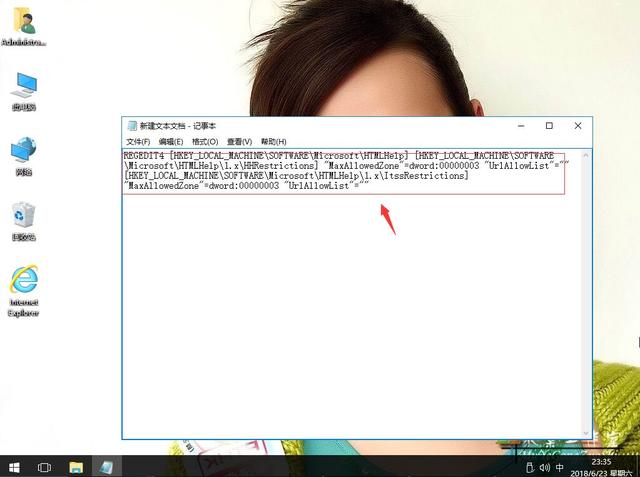Open the 文件(F) File menu
Viewport: 640px width, 477px height.
[x=138, y=142]
